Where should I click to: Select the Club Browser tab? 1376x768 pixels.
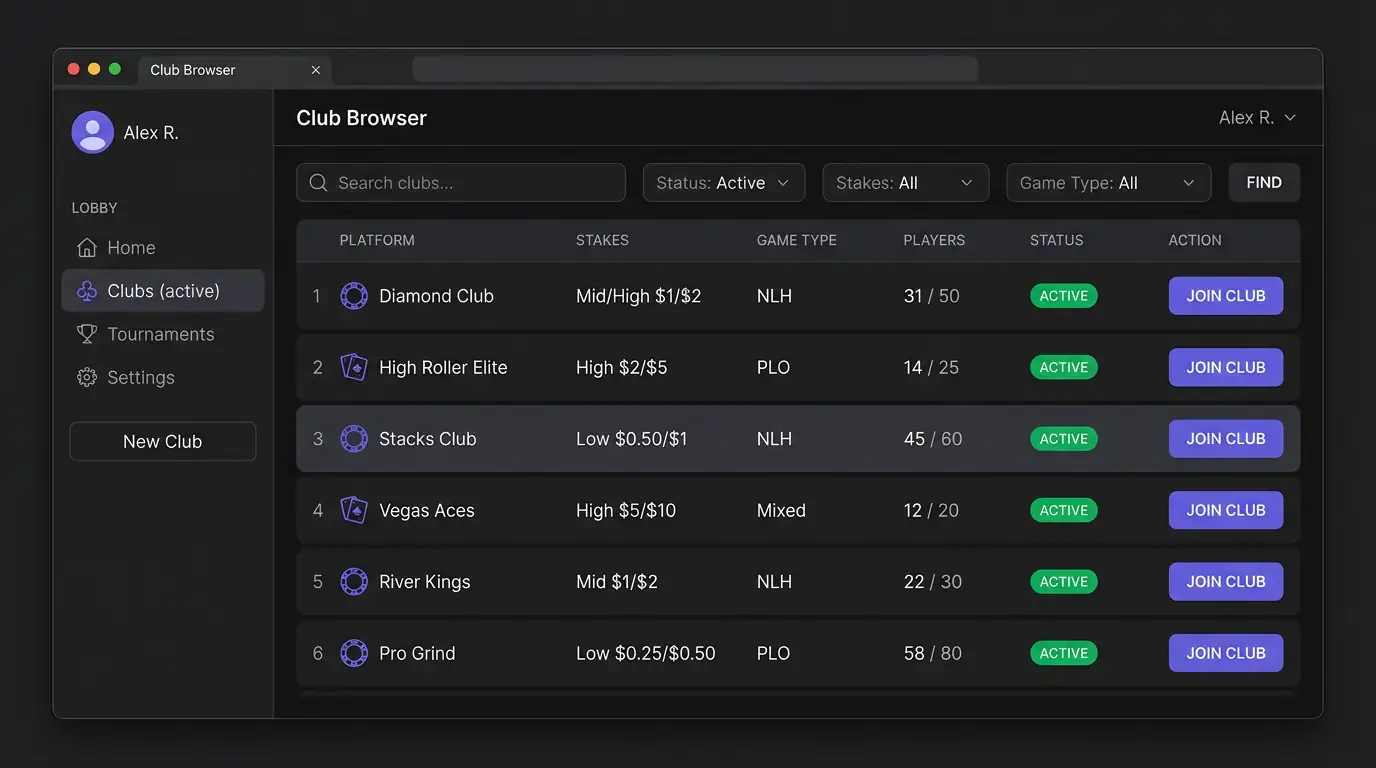click(x=192, y=69)
